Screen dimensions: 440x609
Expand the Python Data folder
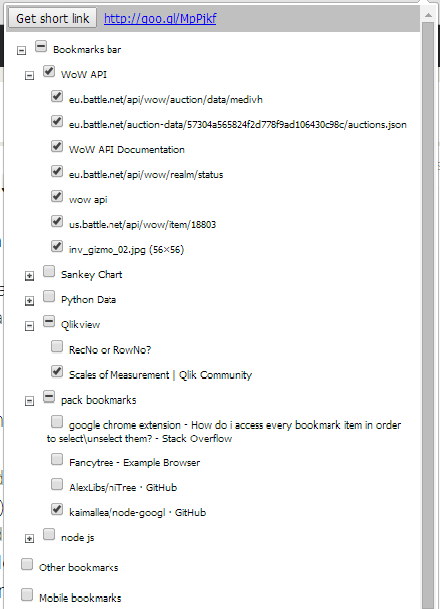[x=30, y=301]
